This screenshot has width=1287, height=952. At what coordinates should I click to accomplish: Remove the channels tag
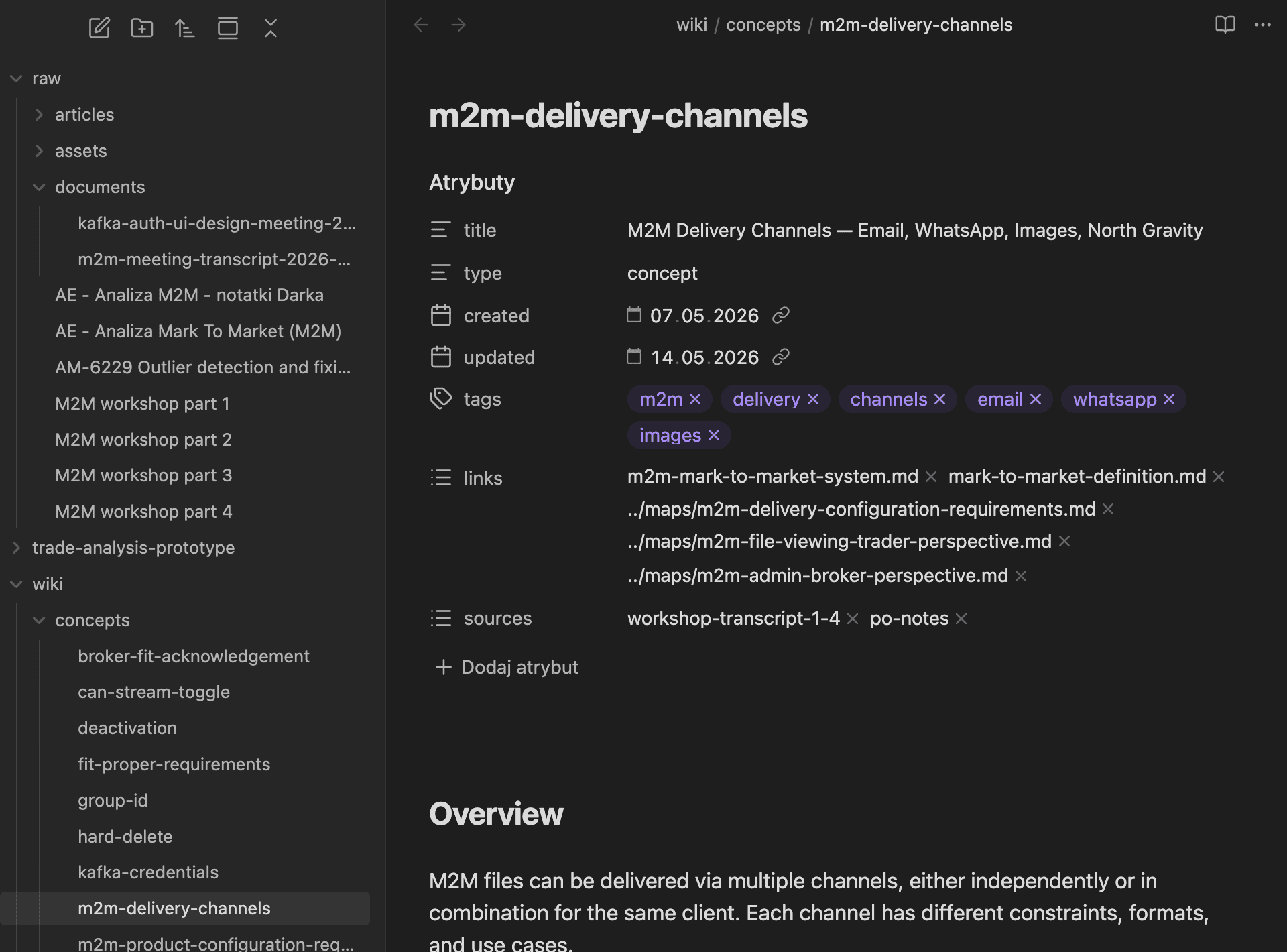[940, 399]
